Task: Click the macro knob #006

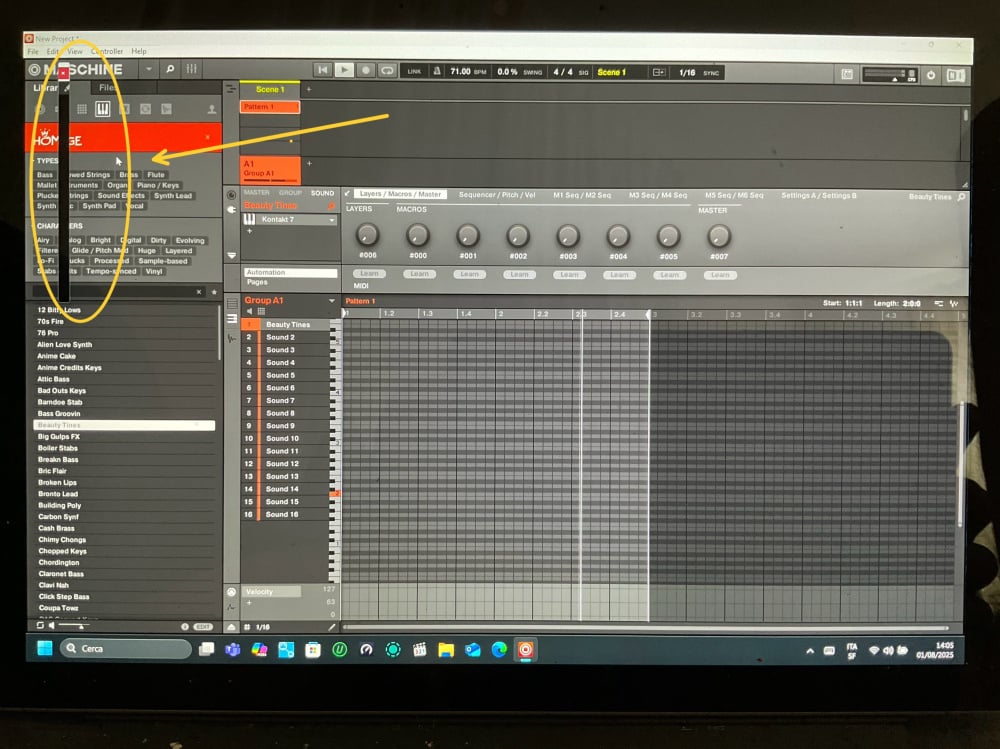Action: (x=367, y=235)
